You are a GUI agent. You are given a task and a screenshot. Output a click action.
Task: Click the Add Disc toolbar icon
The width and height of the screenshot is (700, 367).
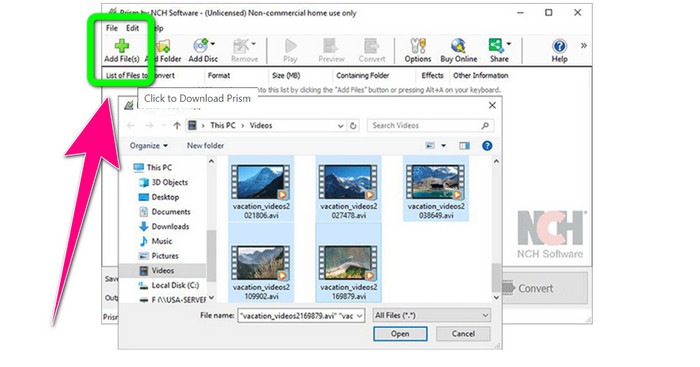(x=200, y=46)
